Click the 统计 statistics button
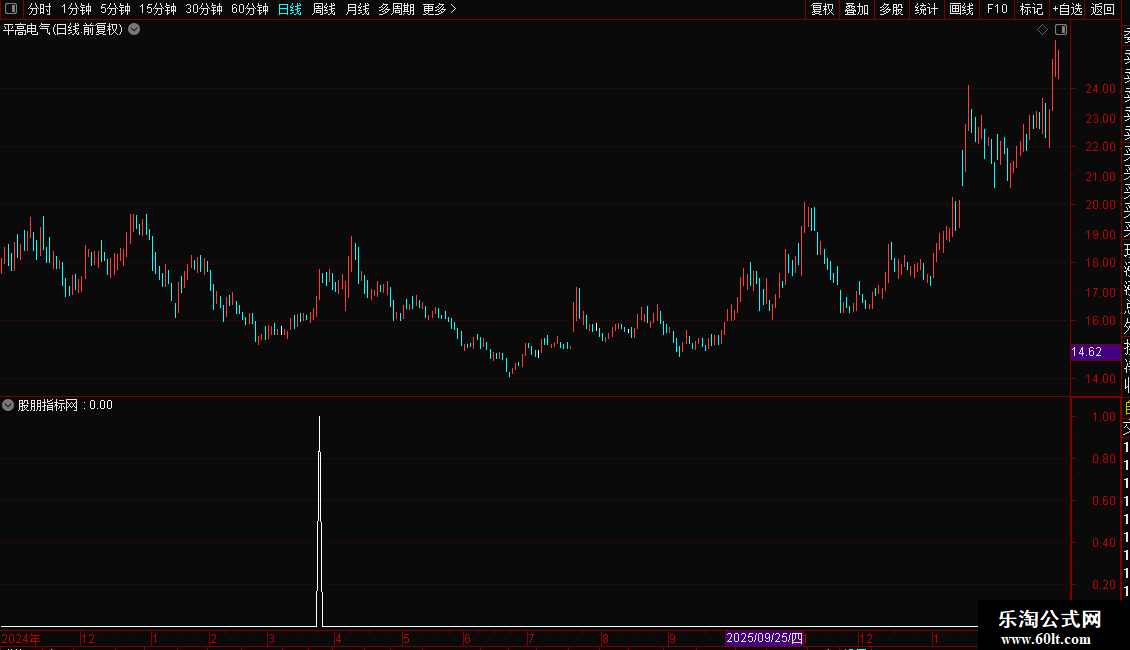The width and height of the screenshot is (1130, 650). pos(926,9)
